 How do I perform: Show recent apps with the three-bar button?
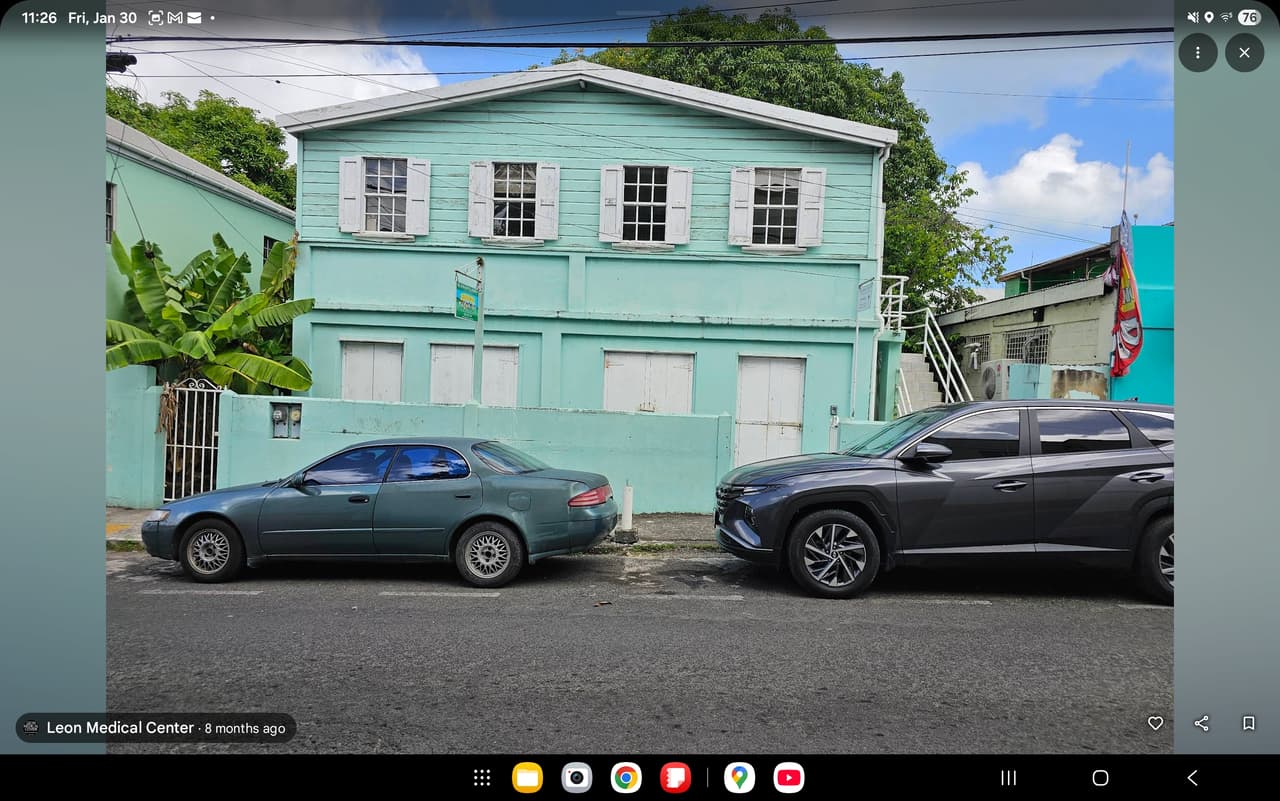1009,778
